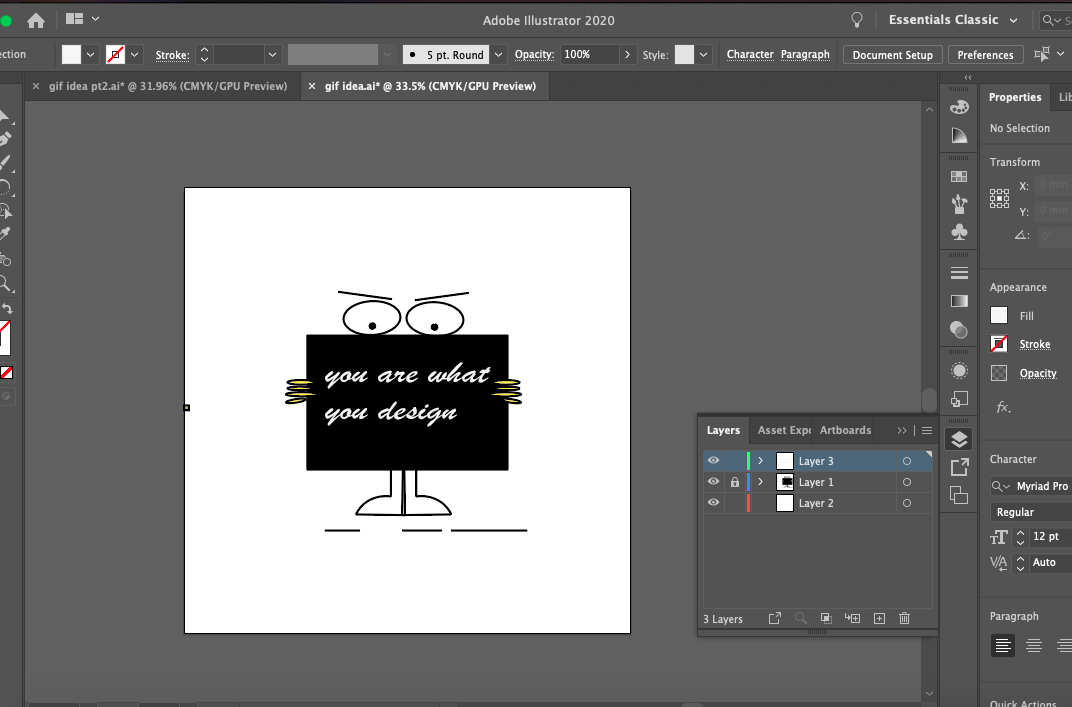Expand Layer 3 contents arrow

(x=760, y=461)
